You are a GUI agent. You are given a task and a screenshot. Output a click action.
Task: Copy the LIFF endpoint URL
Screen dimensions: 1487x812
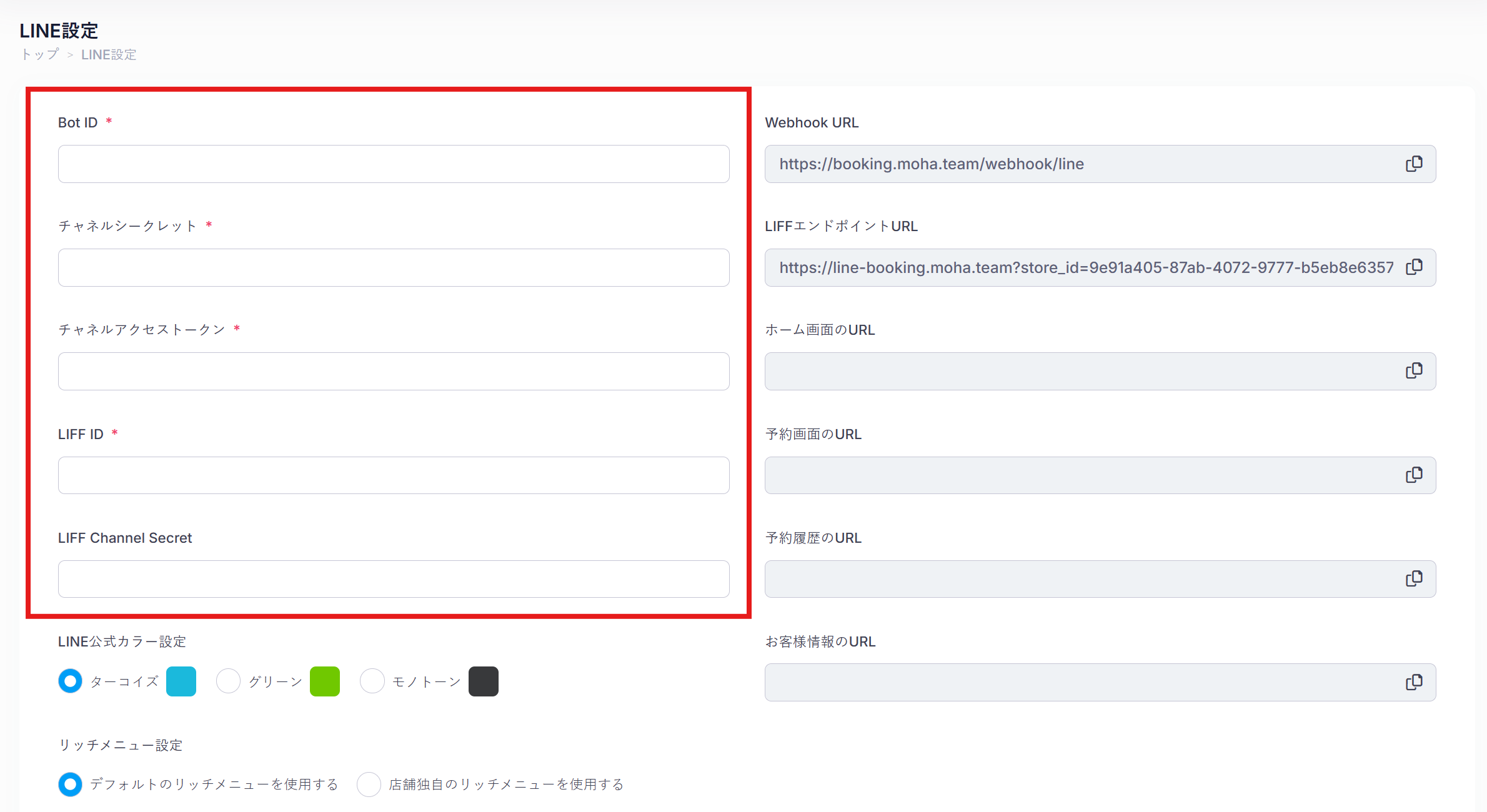tap(1414, 268)
